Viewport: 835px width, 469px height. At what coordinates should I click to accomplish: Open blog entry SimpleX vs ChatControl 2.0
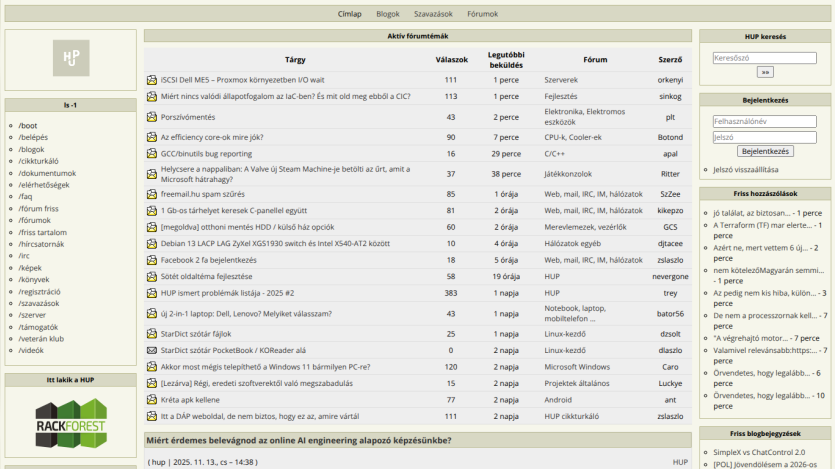click(x=759, y=452)
